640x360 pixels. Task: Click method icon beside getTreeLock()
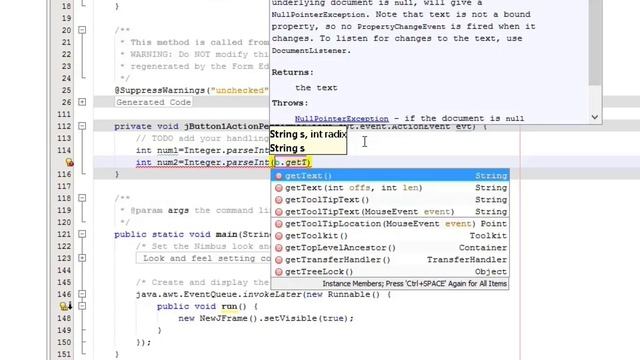pyautogui.click(x=279, y=272)
